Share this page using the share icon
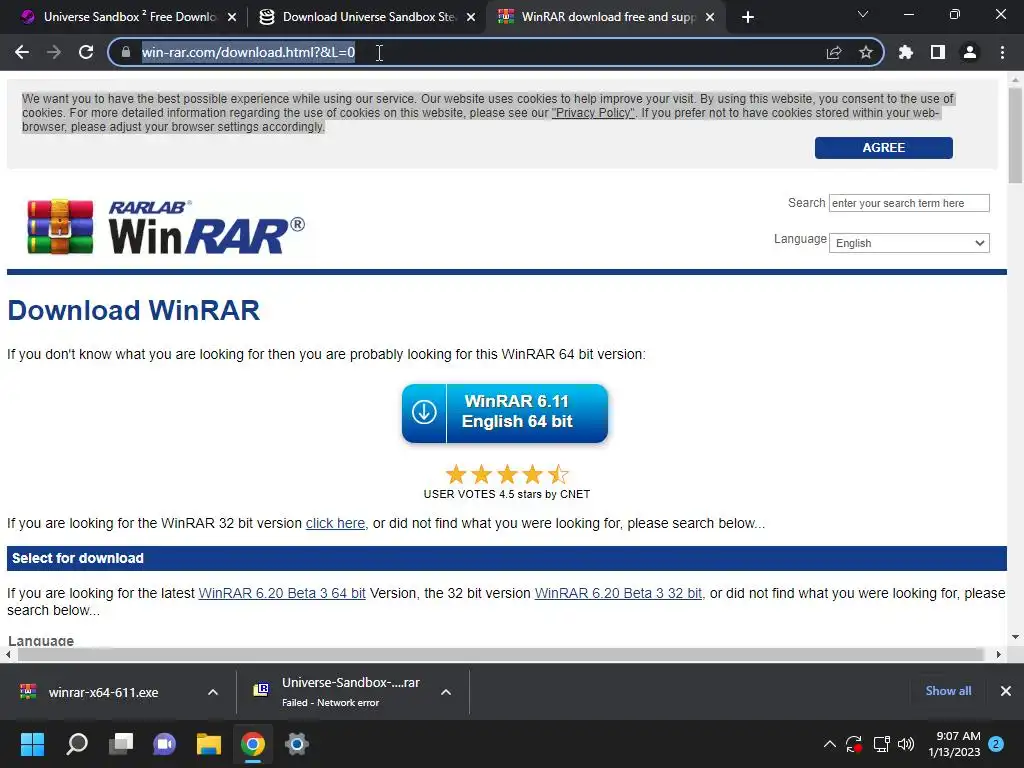The height and width of the screenshot is (768, 1024). (833, 52)
